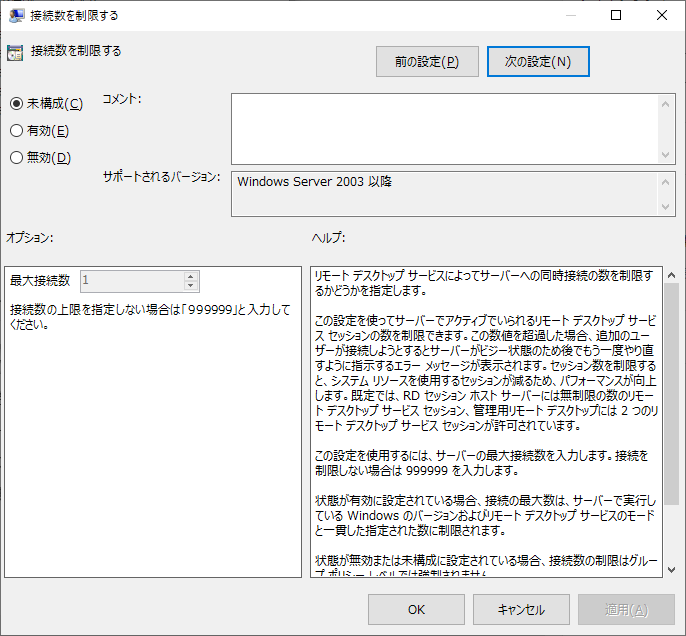Image resolution: width=686 pixels, height=636 pixels.
Task: Click the help pane scroll up arrow
Action: (x=672, y=275)
